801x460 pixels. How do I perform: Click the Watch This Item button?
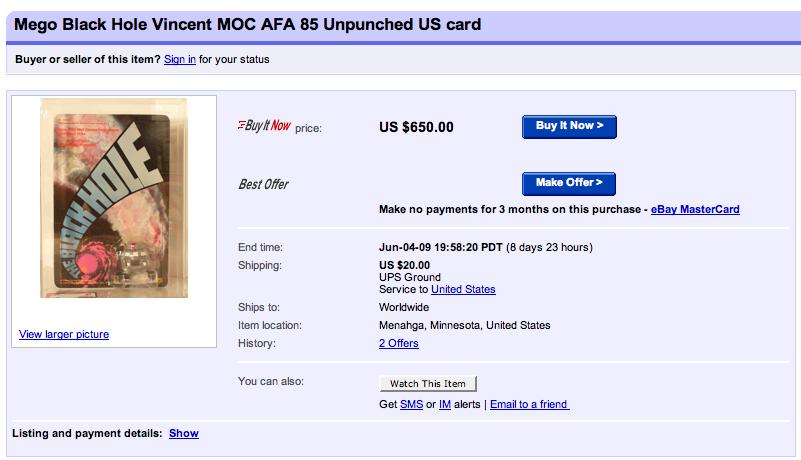coord(428,383)
